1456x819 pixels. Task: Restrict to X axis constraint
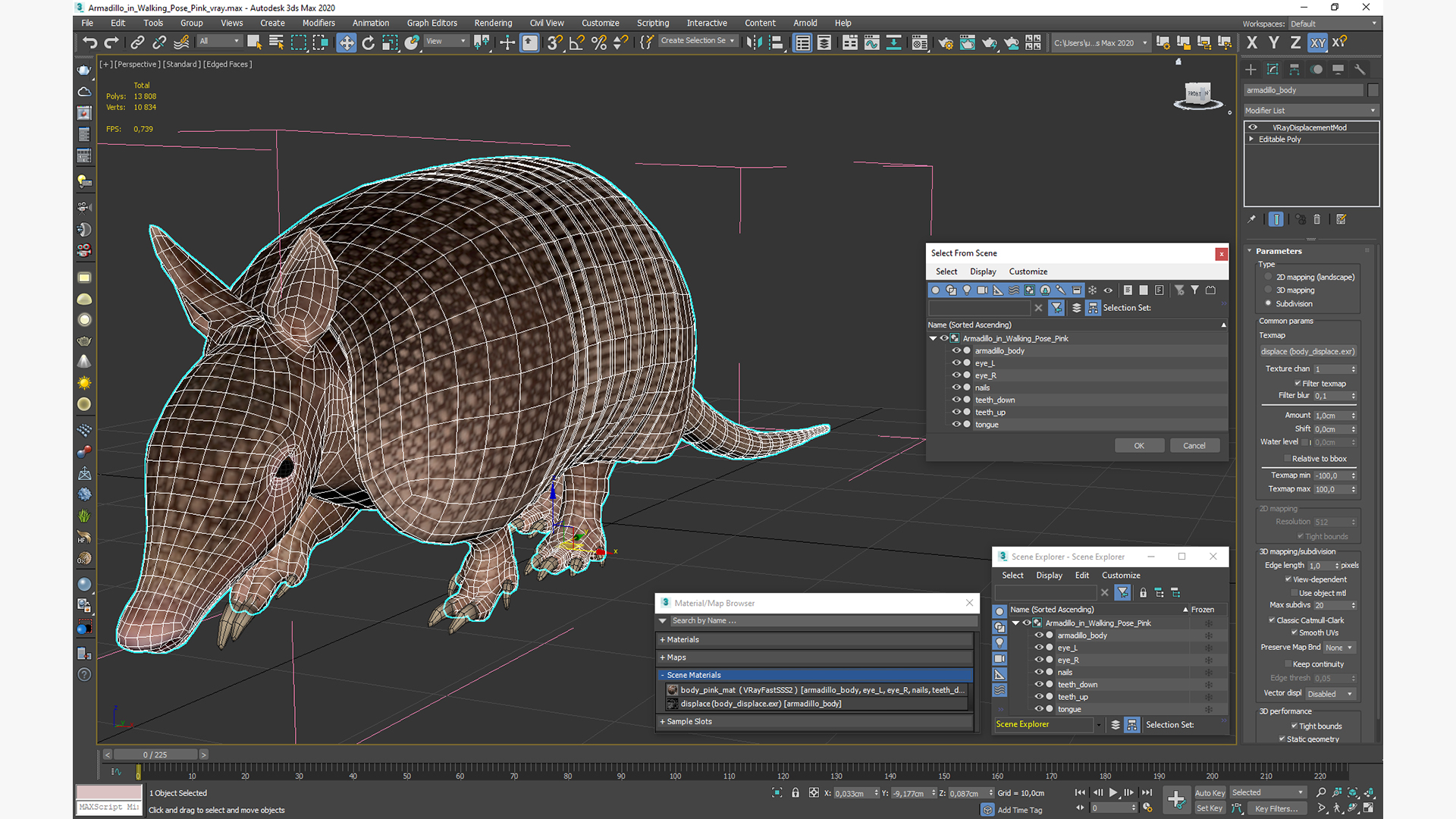pyautogui.click(x=1252, y=42)
